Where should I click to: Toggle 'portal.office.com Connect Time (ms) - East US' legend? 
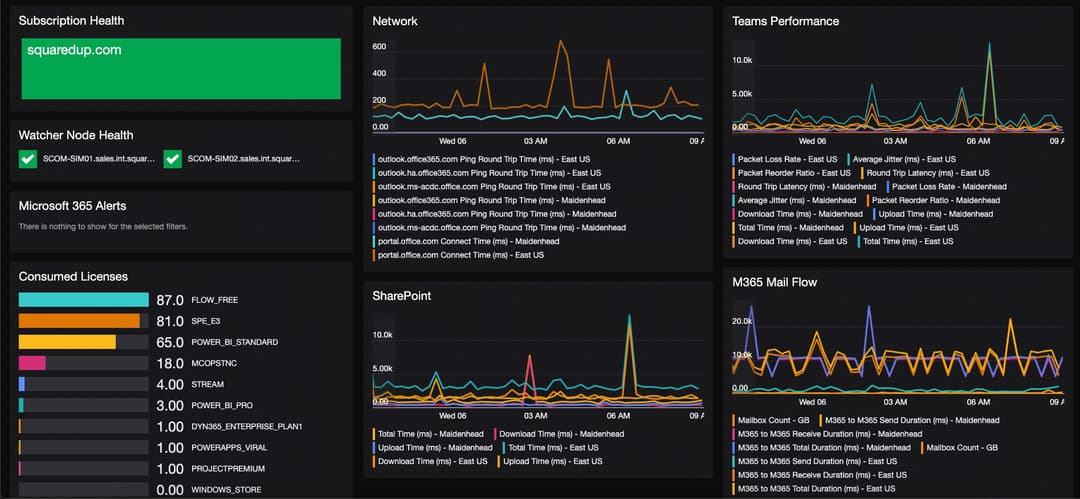coord(459,255)
